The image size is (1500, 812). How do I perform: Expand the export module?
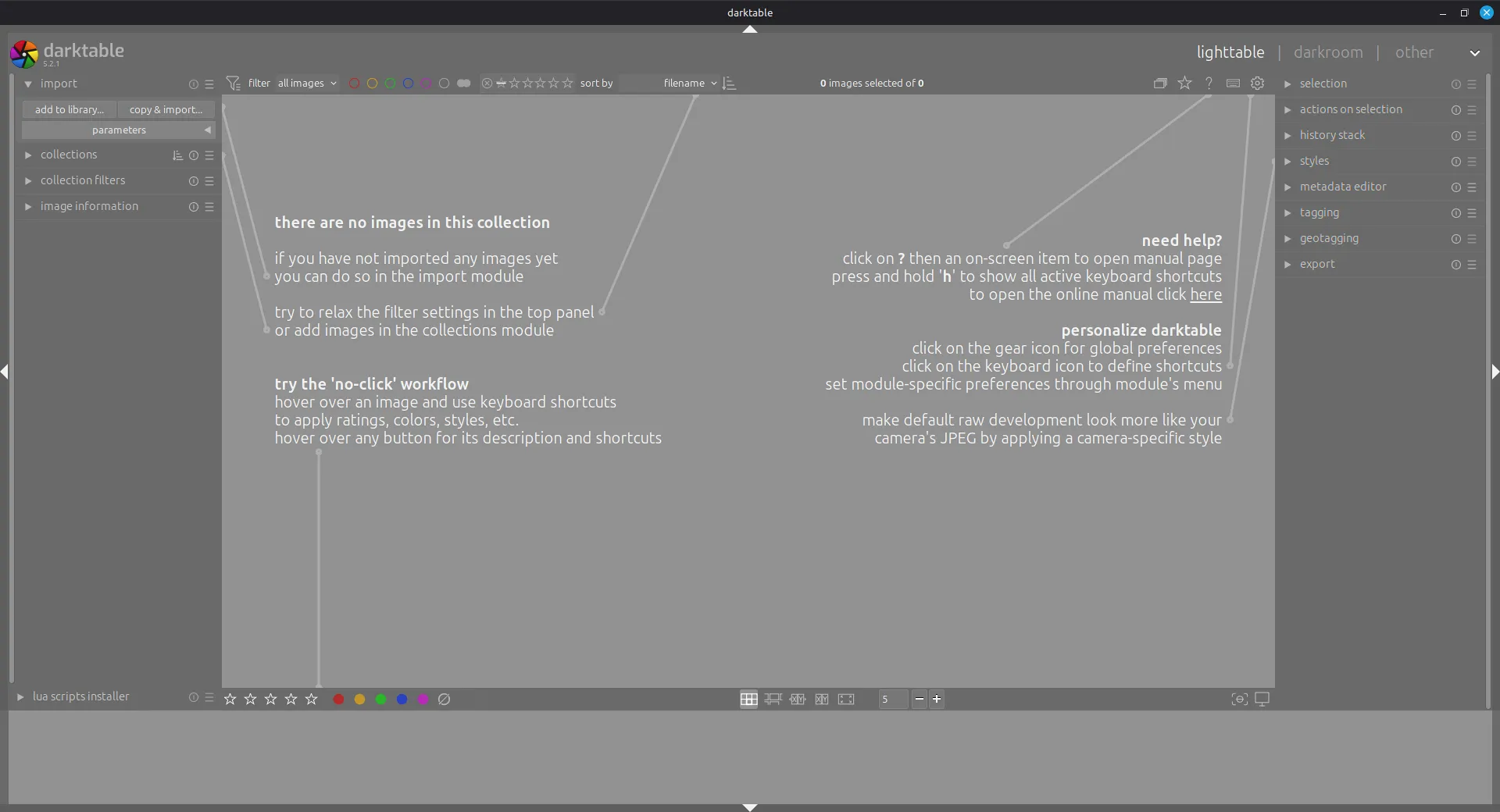(x=1317, y=264)
